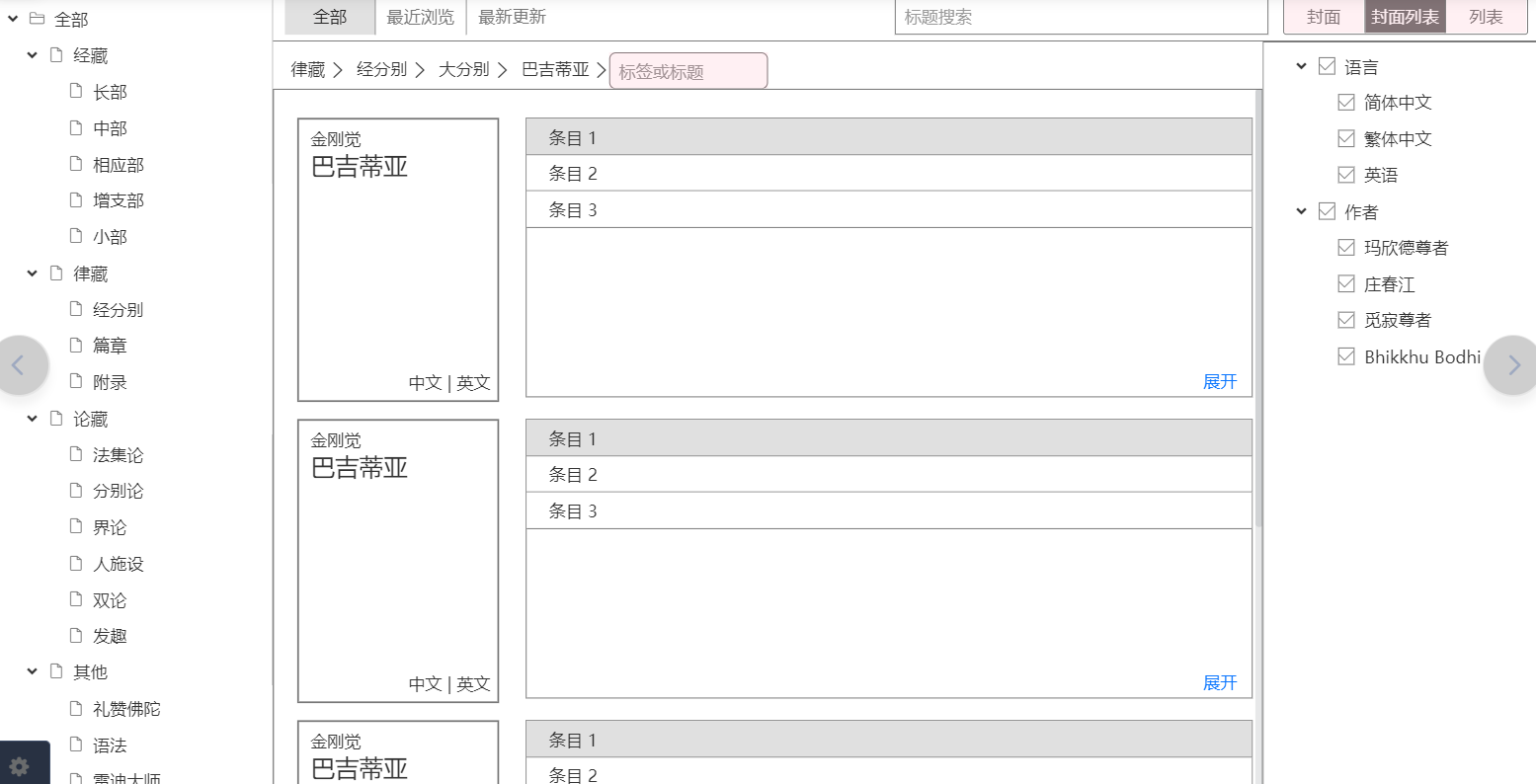Toggle the 语言 group checkbox
1536x784 pixels.
coord(1327,66)
